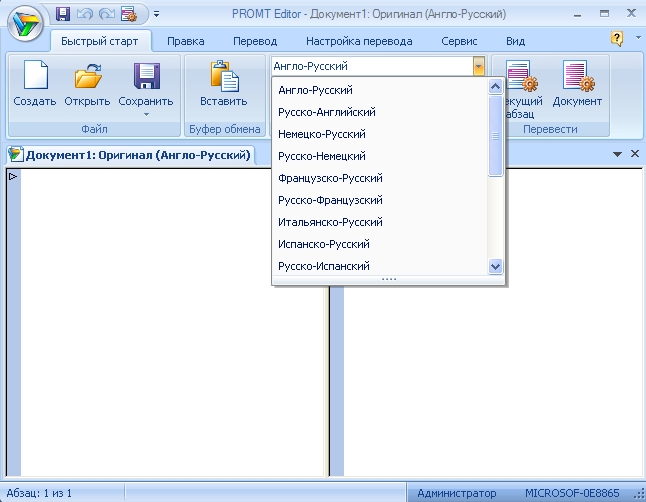Click the language list scroll down arrow
Viewport: 646px width, 502px height.
click(495, 267)
